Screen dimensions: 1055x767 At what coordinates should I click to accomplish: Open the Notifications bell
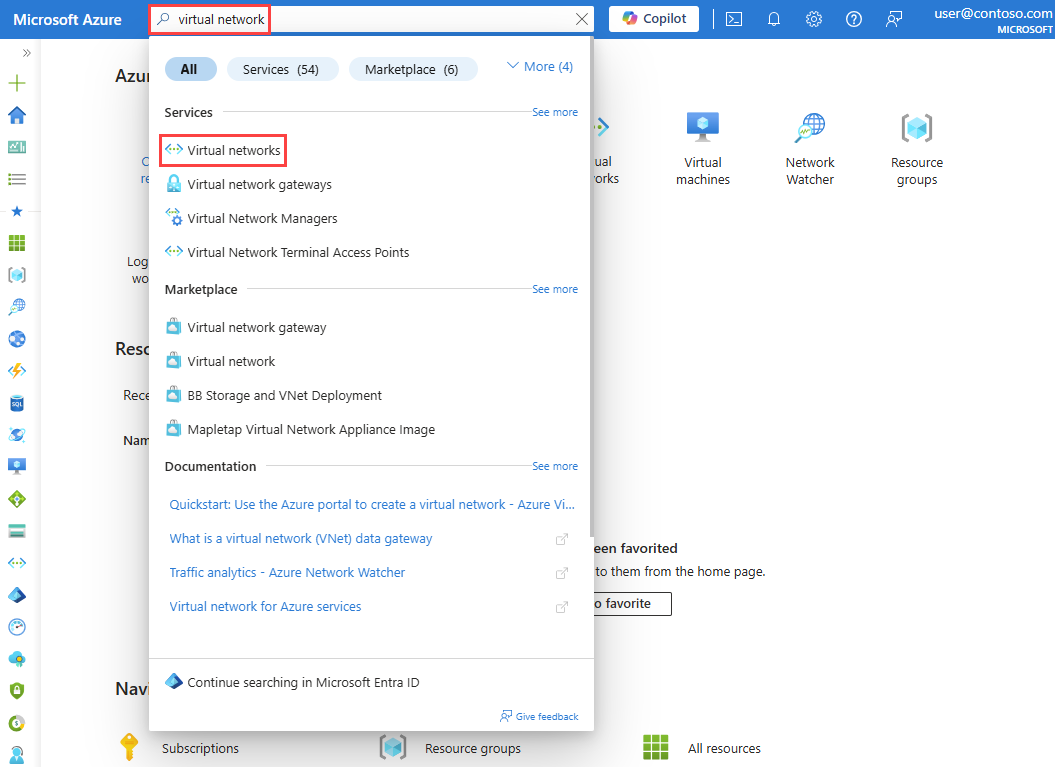pyautogui.click(x=773, y=19)
